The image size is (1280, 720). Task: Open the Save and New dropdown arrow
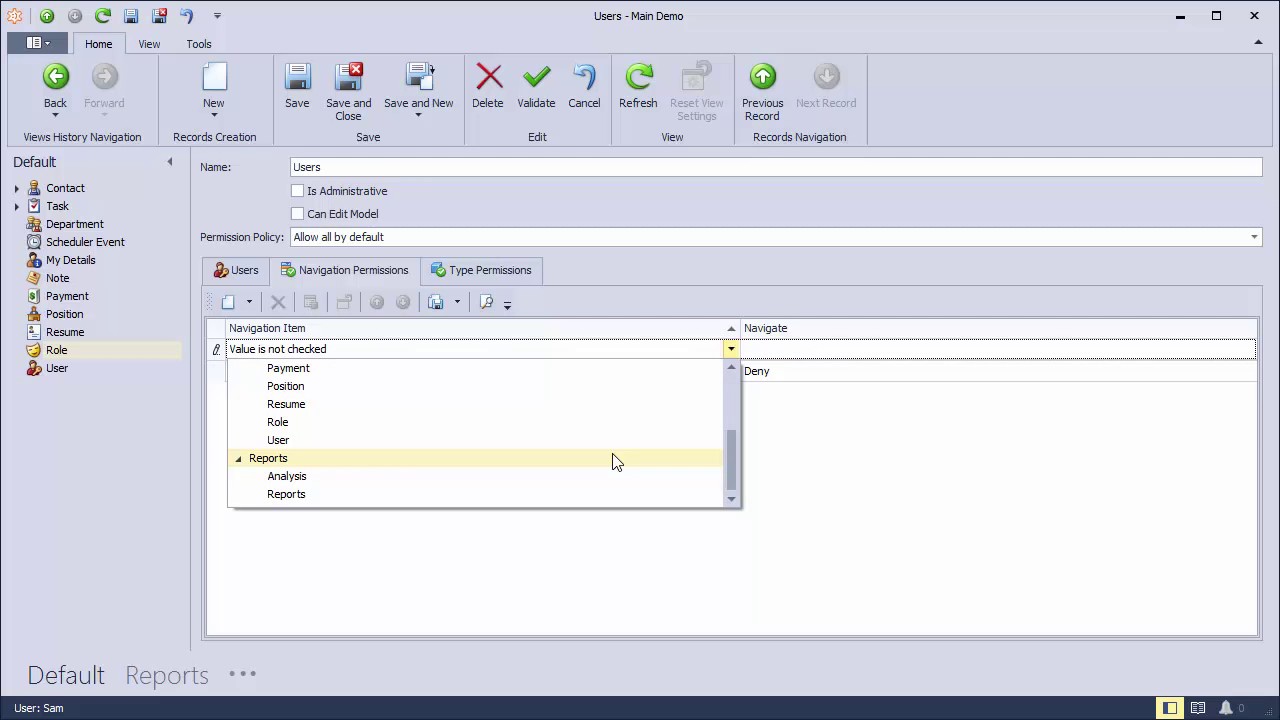tap(418, 115)
